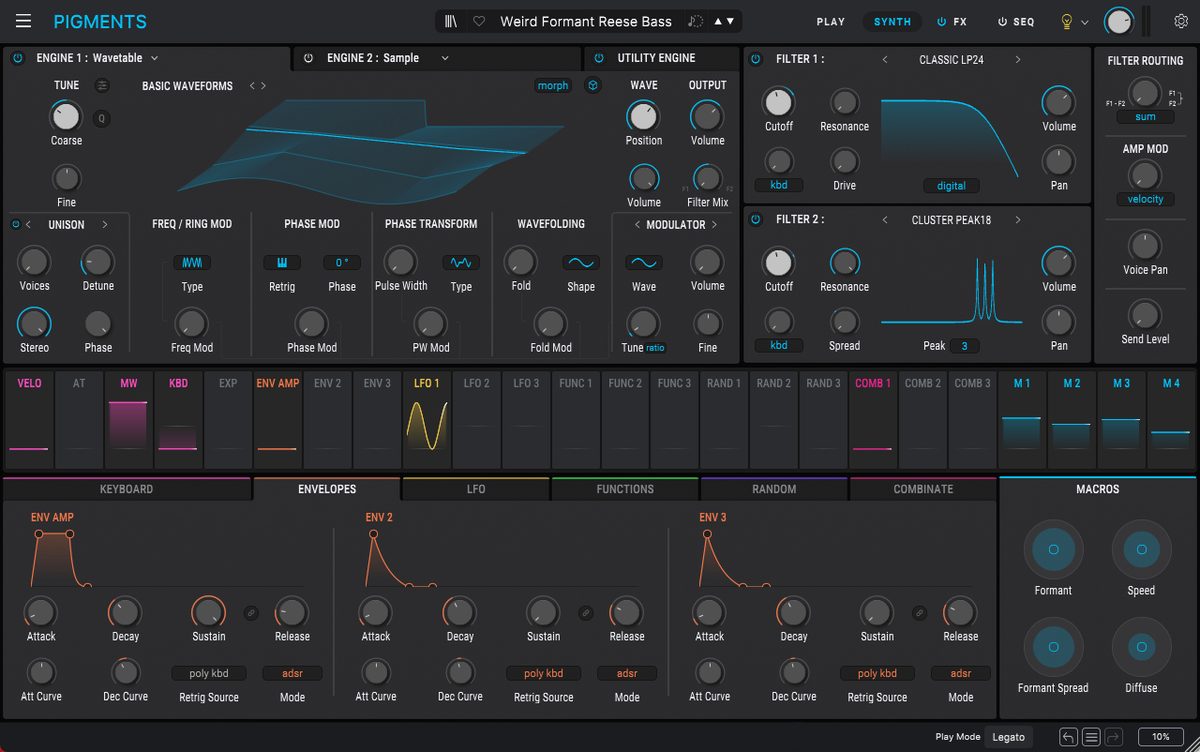Click next Modulator section arrow

(714, 225)
